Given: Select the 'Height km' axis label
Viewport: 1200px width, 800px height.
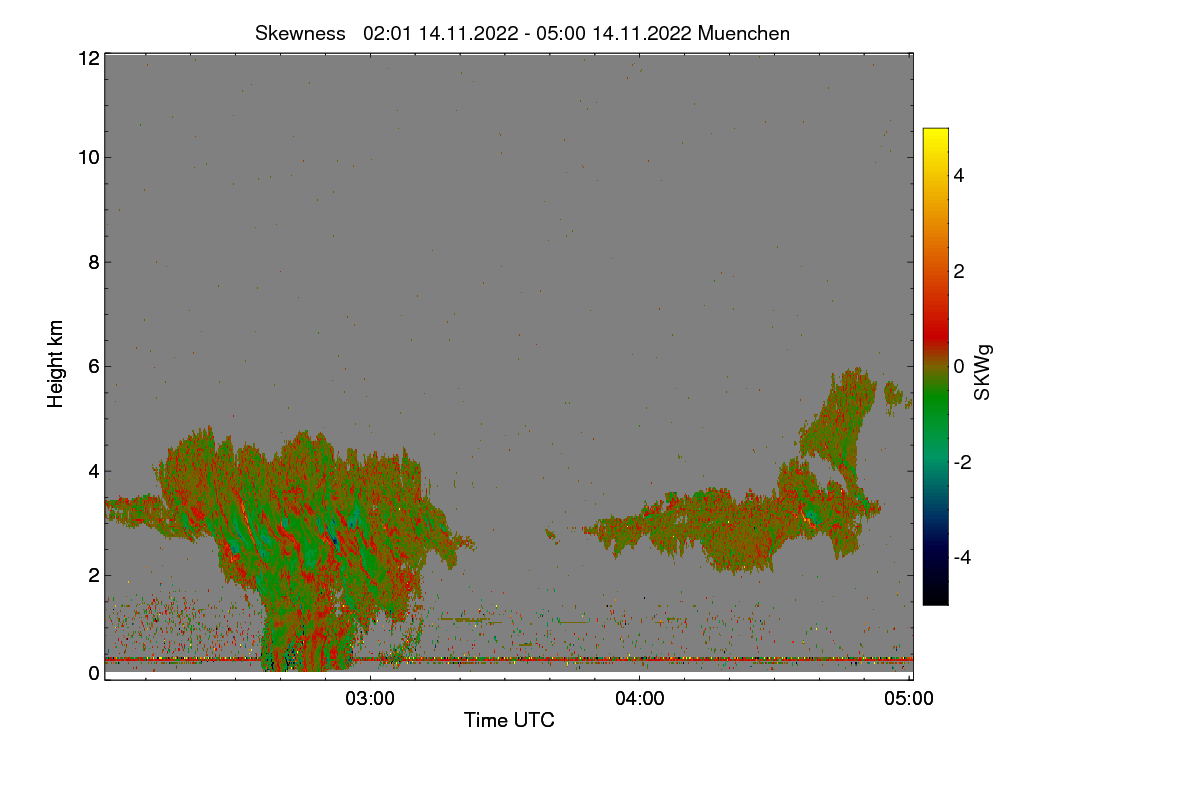Looking at the screenshot, I should point(56,364).
